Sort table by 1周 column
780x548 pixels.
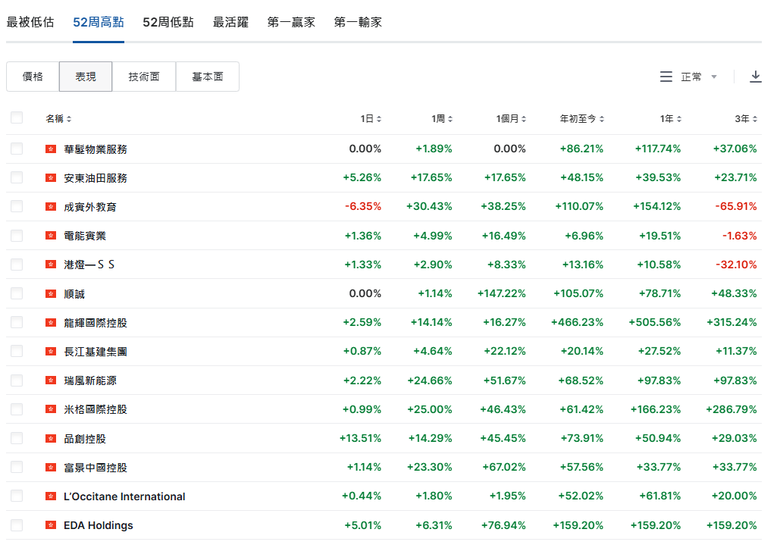point(442,118)
